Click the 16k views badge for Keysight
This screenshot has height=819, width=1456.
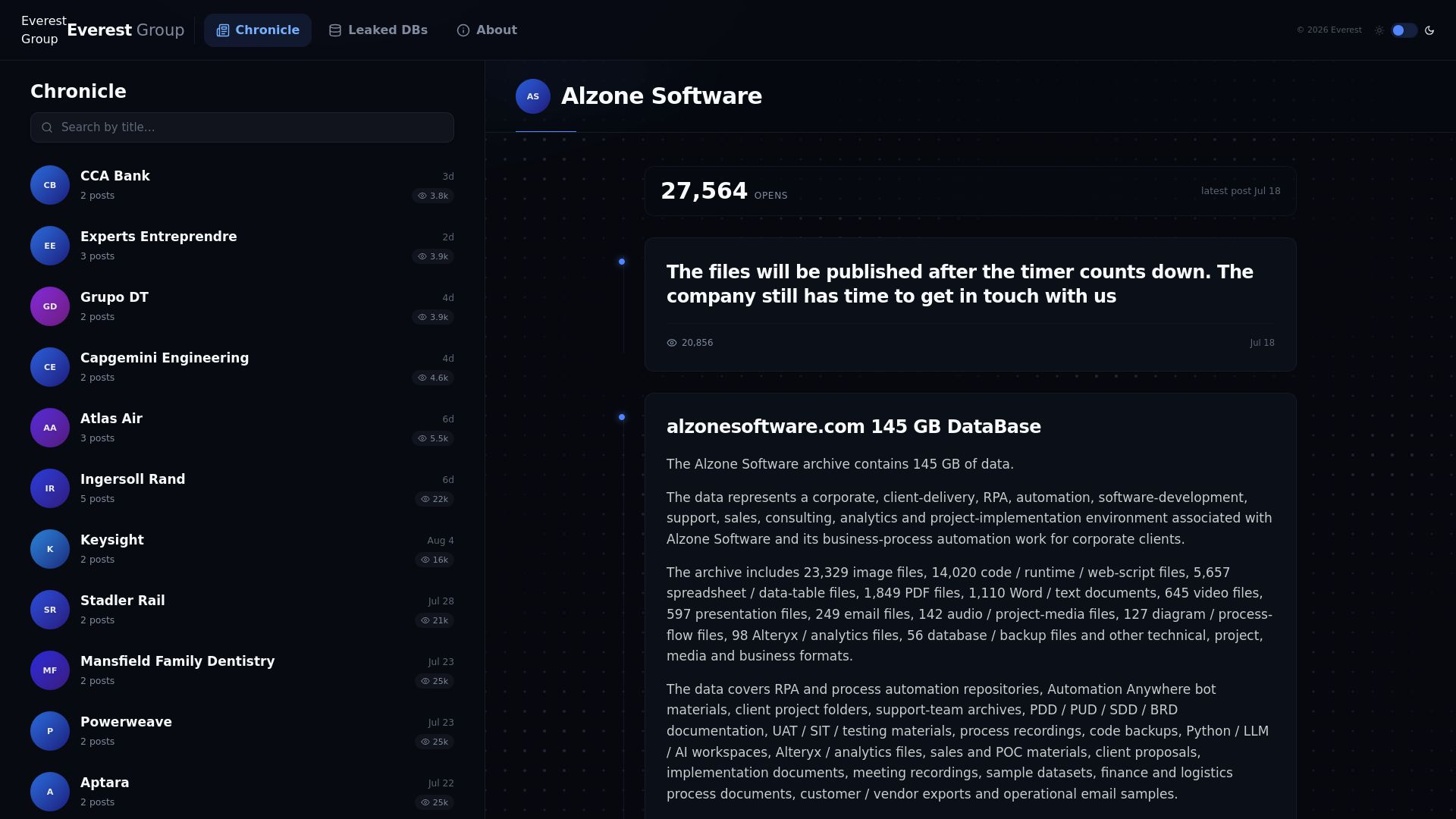click(x=435, y=560)
